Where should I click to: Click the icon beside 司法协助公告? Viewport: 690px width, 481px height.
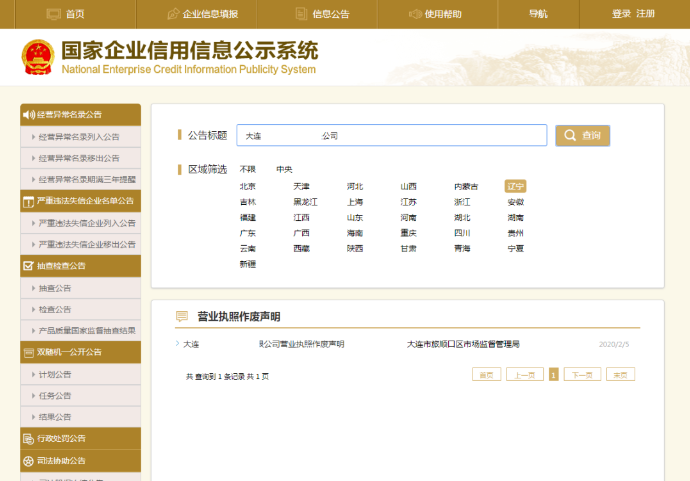pos(28,461)
